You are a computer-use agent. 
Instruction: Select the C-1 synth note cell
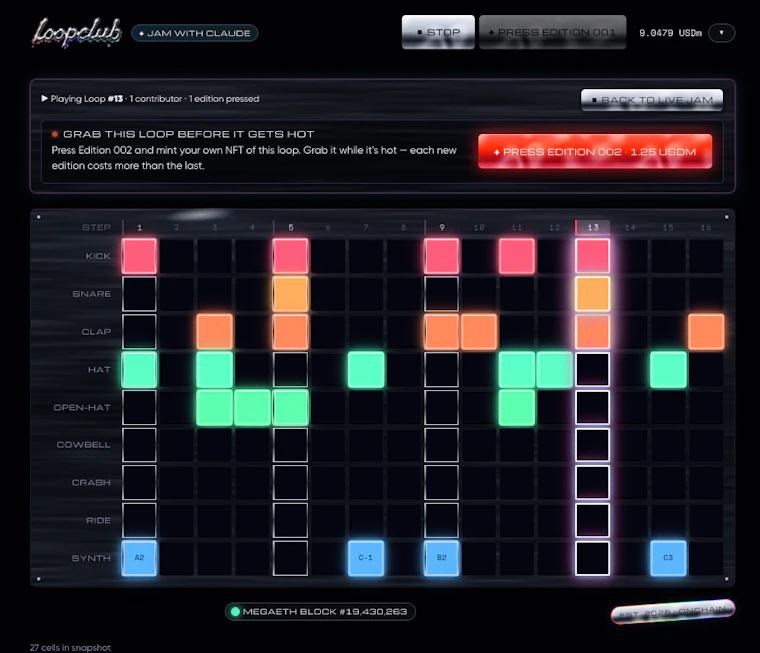point(366,558)
